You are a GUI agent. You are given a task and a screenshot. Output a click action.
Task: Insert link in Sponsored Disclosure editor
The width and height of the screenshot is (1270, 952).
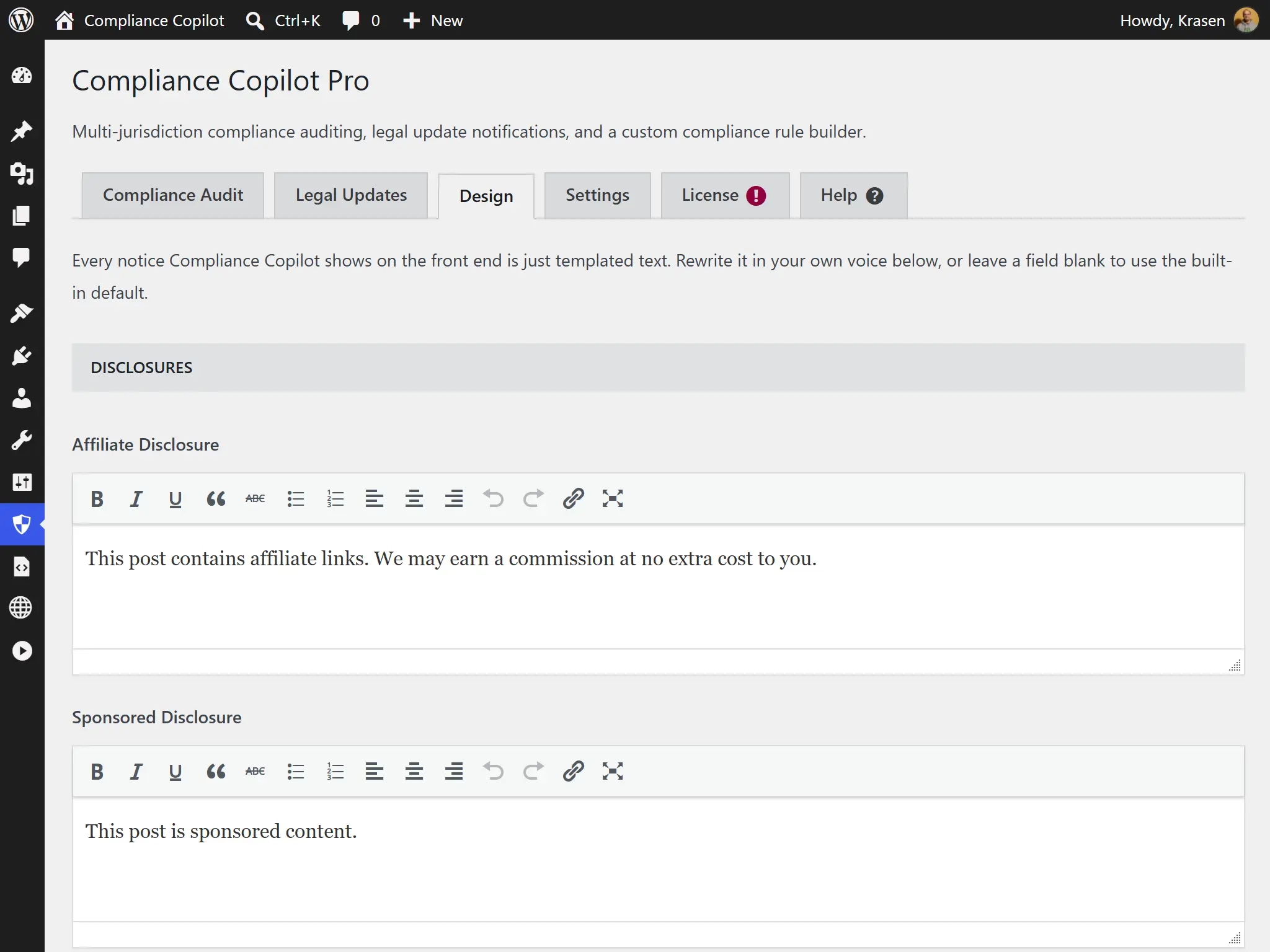coord(574,772)
